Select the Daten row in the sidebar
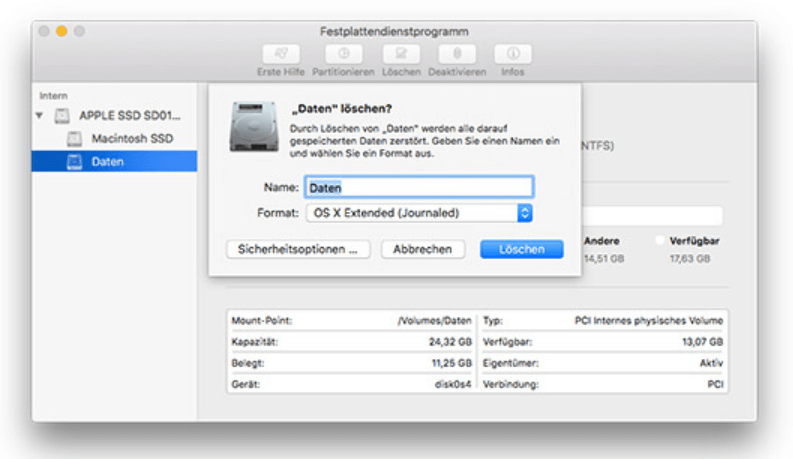 coord(114,161)
